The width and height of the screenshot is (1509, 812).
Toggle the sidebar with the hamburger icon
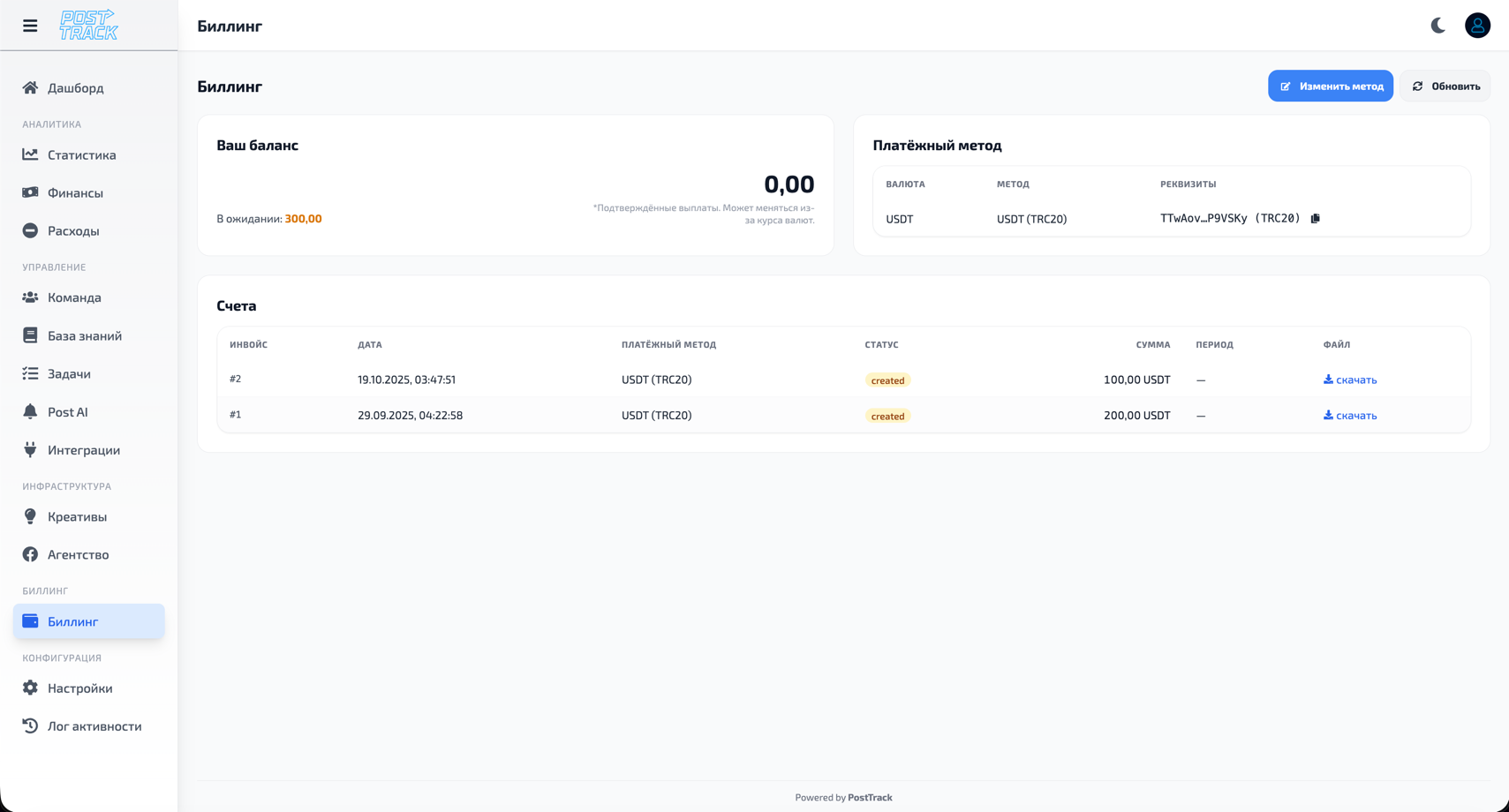[x=29, y=26]
